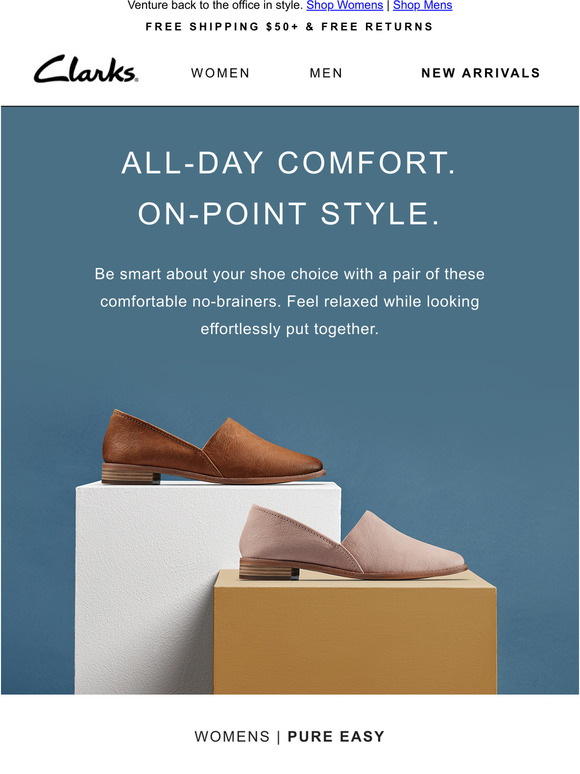Open the Shop Mens link
Image resolution: width=580 pixels, height=774 pixels.
[x=423, y=5]
